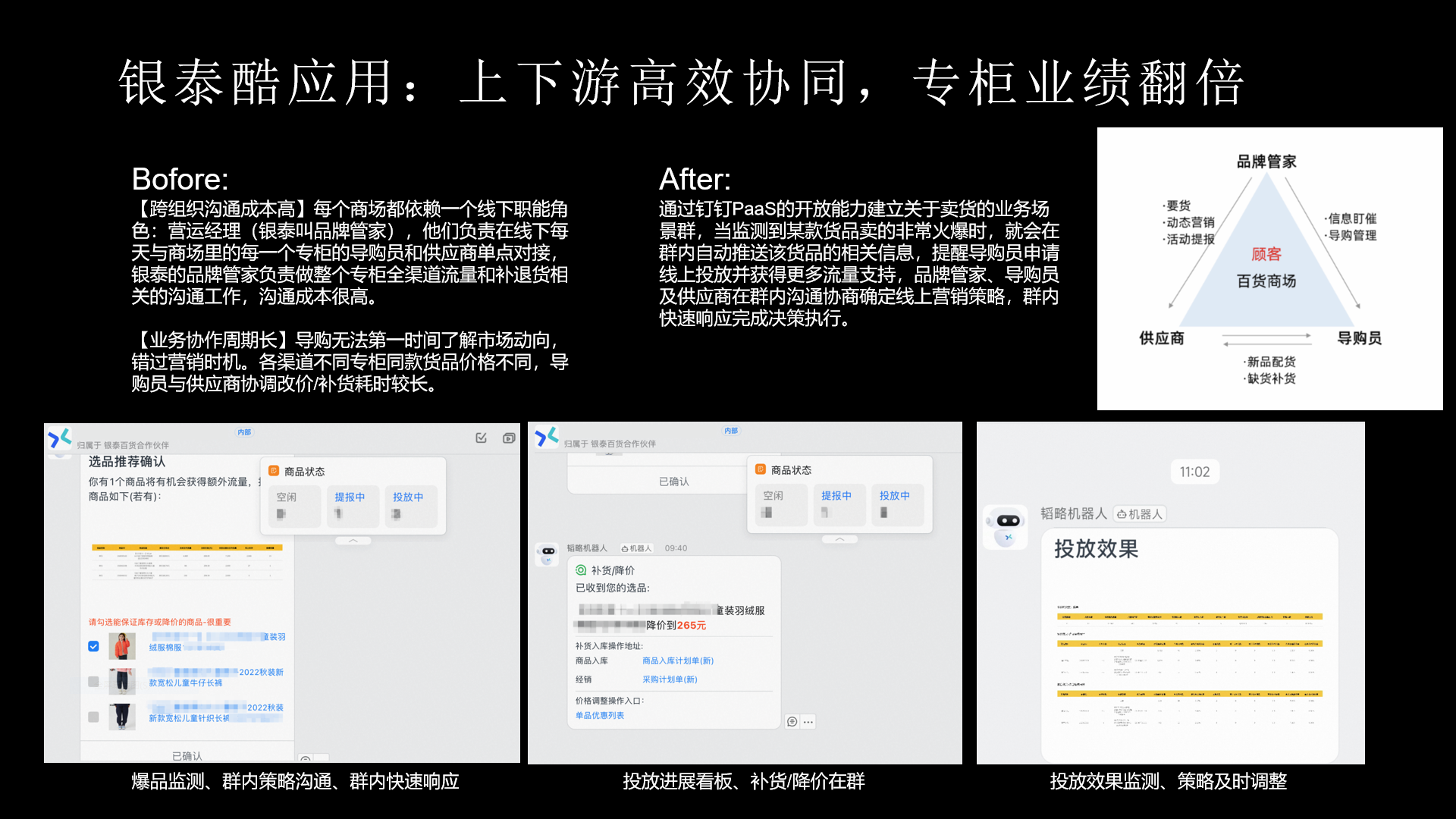The height and width of the screenshot is (819, 1456).
Task: Click the 投放效果 card title
Action: tap(1096, 548)
